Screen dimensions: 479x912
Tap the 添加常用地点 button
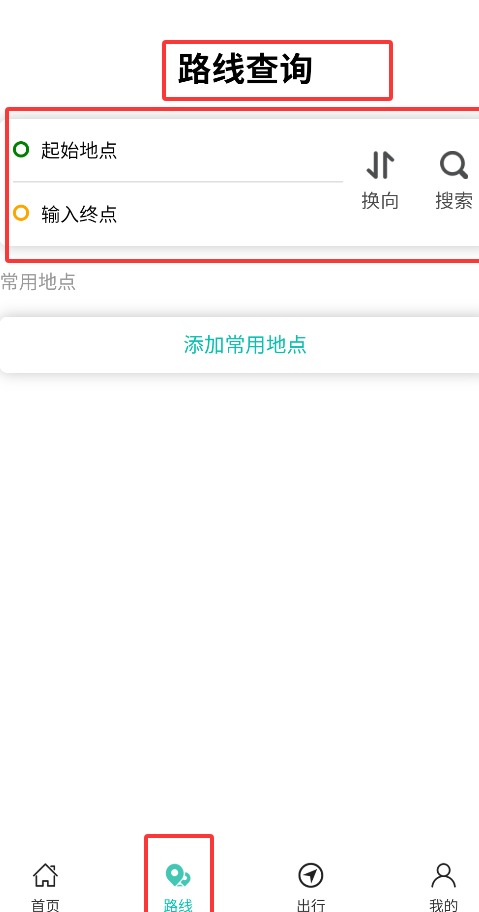(240, 345)
